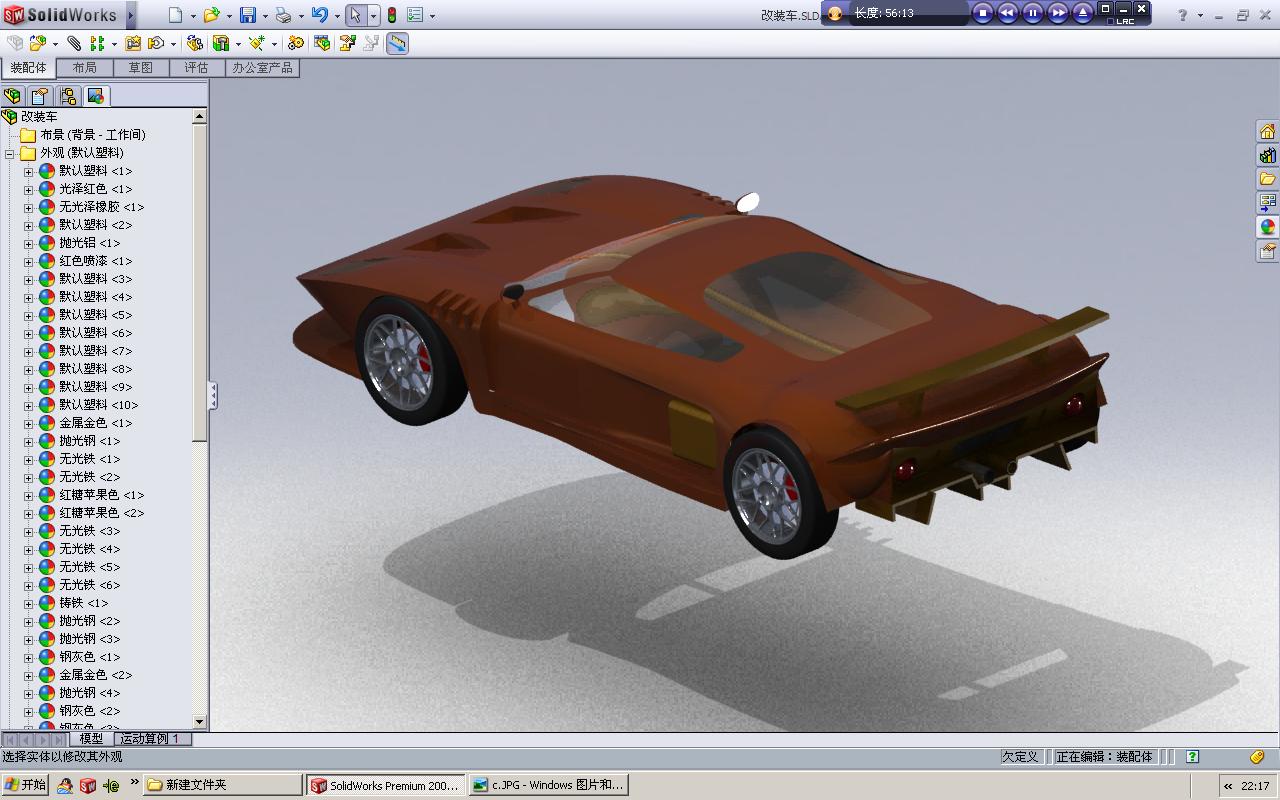Switch to the 草图 command tab
This screenshot has height=800, width=1280.
(141, 68)
